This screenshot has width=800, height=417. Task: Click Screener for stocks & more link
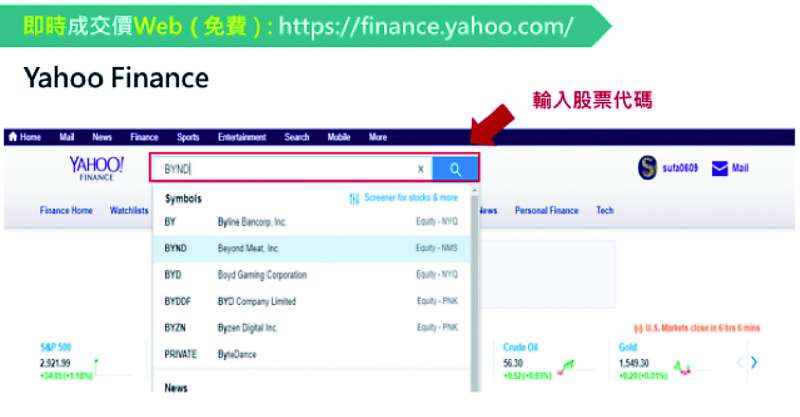[411, 198]
